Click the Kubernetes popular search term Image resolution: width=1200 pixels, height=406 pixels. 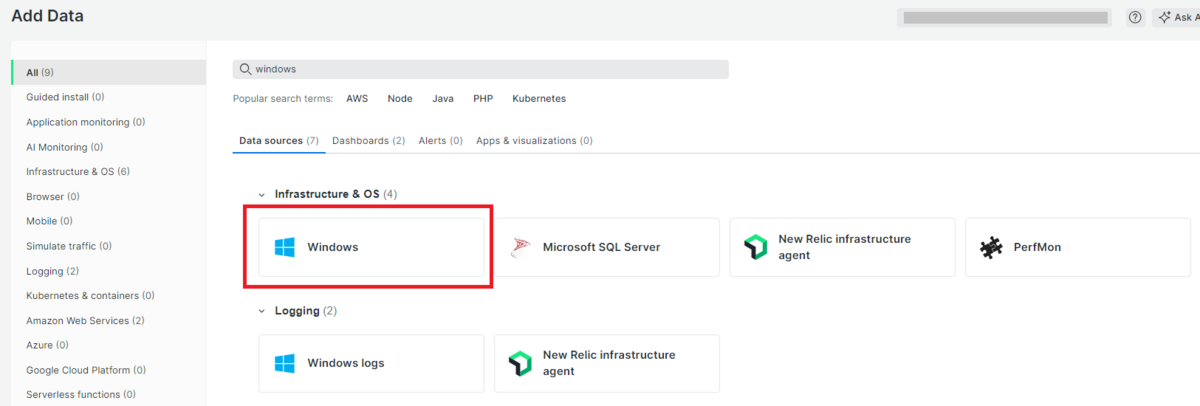[539, 99]
